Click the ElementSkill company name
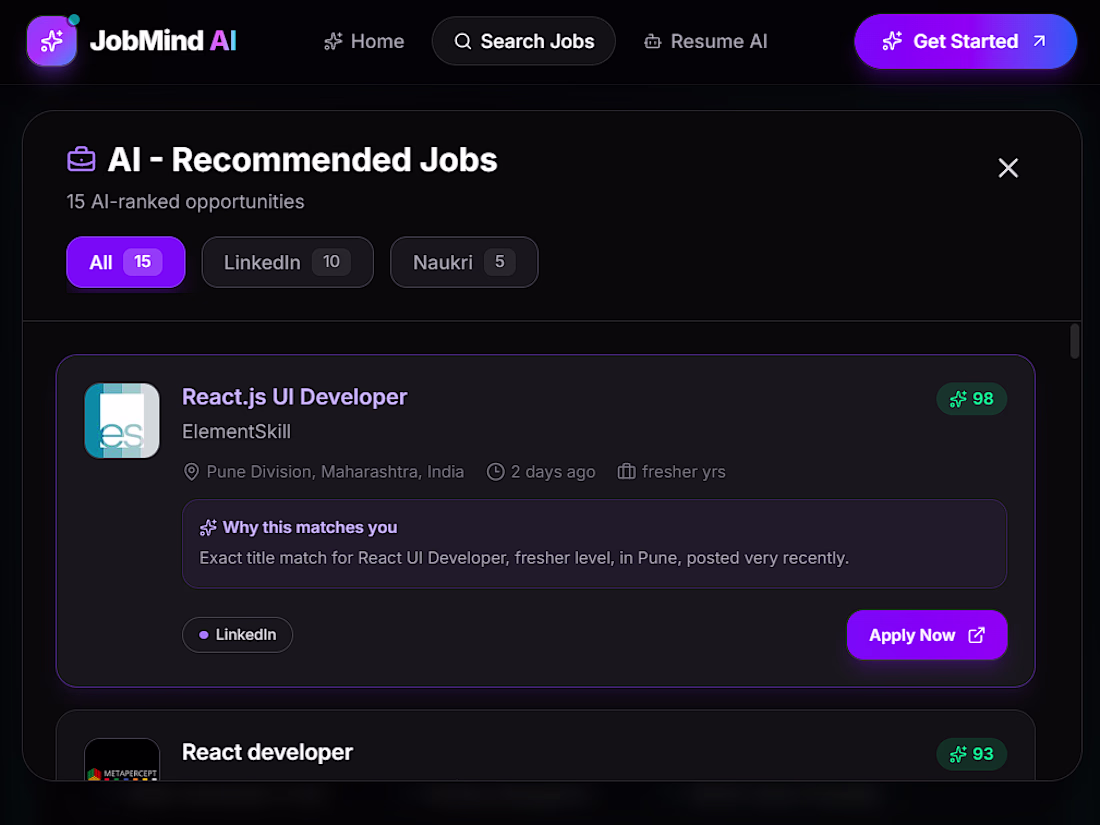This screenshot has width=1100, height=825. tap(236, 431)
